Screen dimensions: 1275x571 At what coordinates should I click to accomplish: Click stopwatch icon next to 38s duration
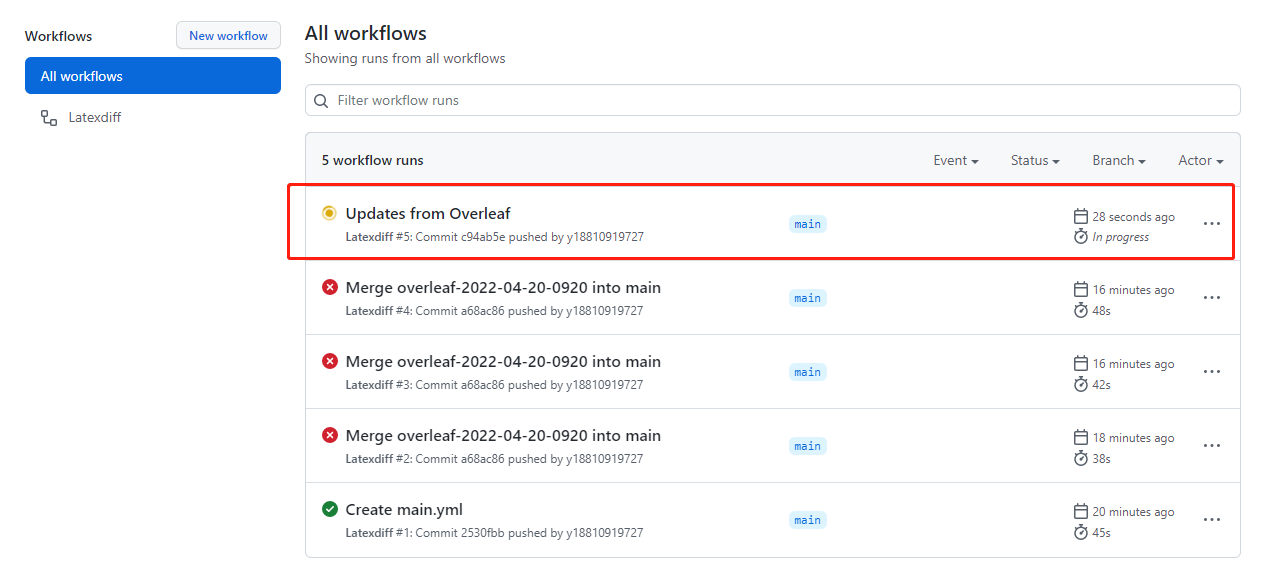[1080, 459]
